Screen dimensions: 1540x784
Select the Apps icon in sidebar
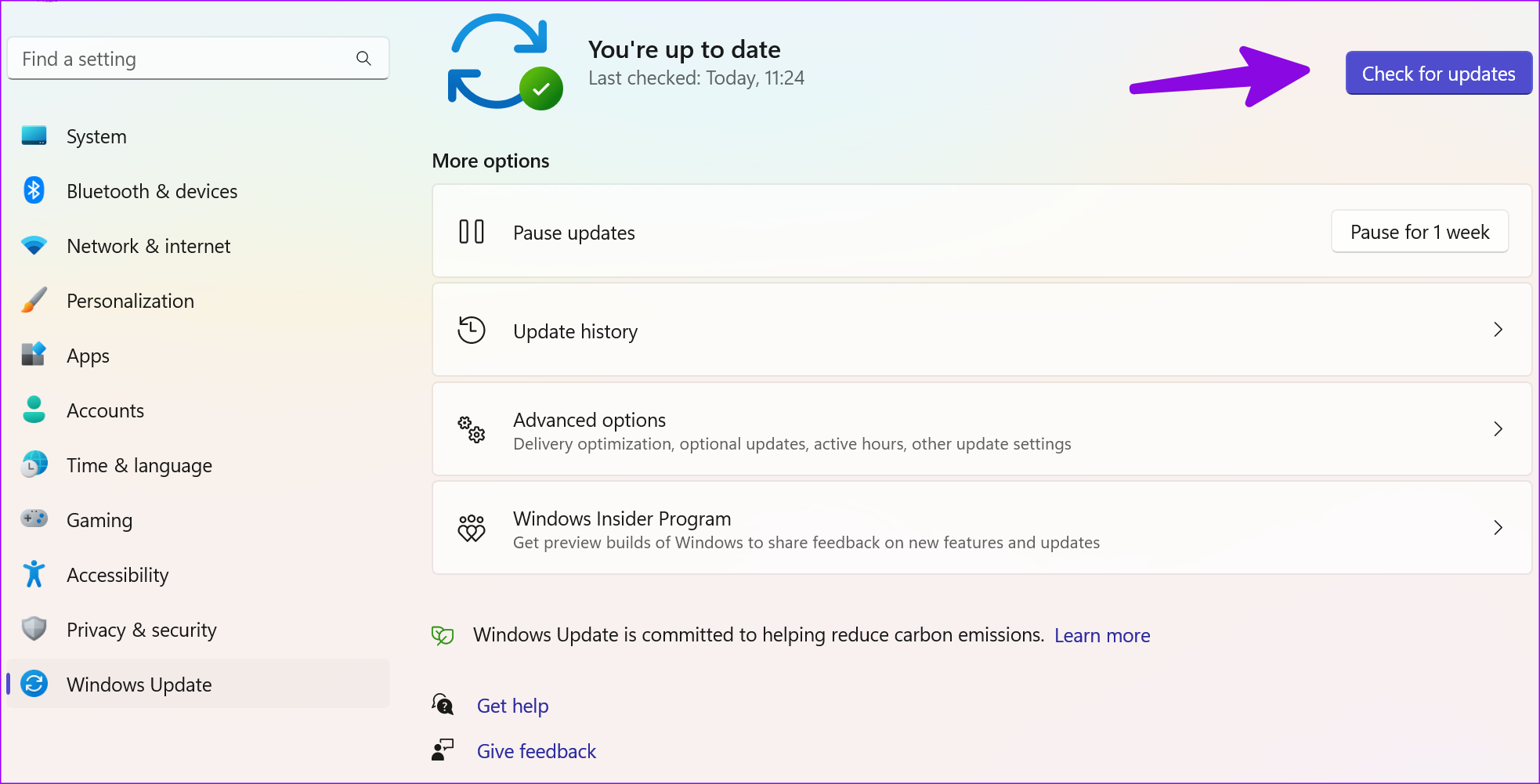tap(34, 355)
